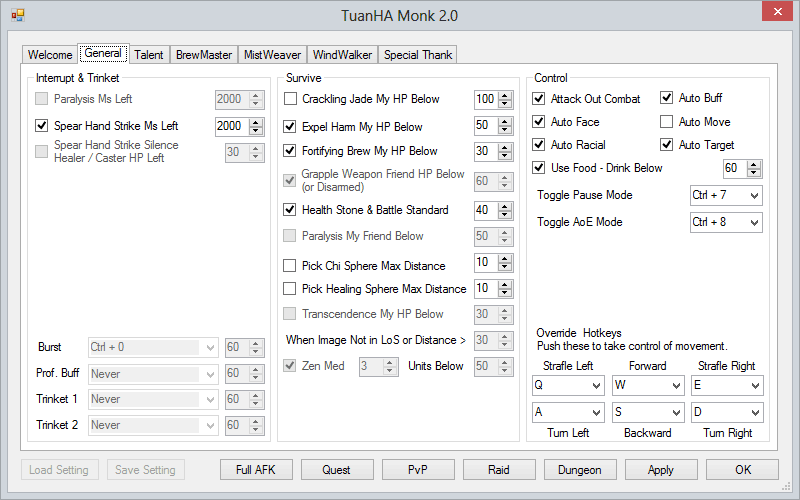
Task: Switch to the BrewMaster tab
Action: pyautogui.click(x=203, y=55)
